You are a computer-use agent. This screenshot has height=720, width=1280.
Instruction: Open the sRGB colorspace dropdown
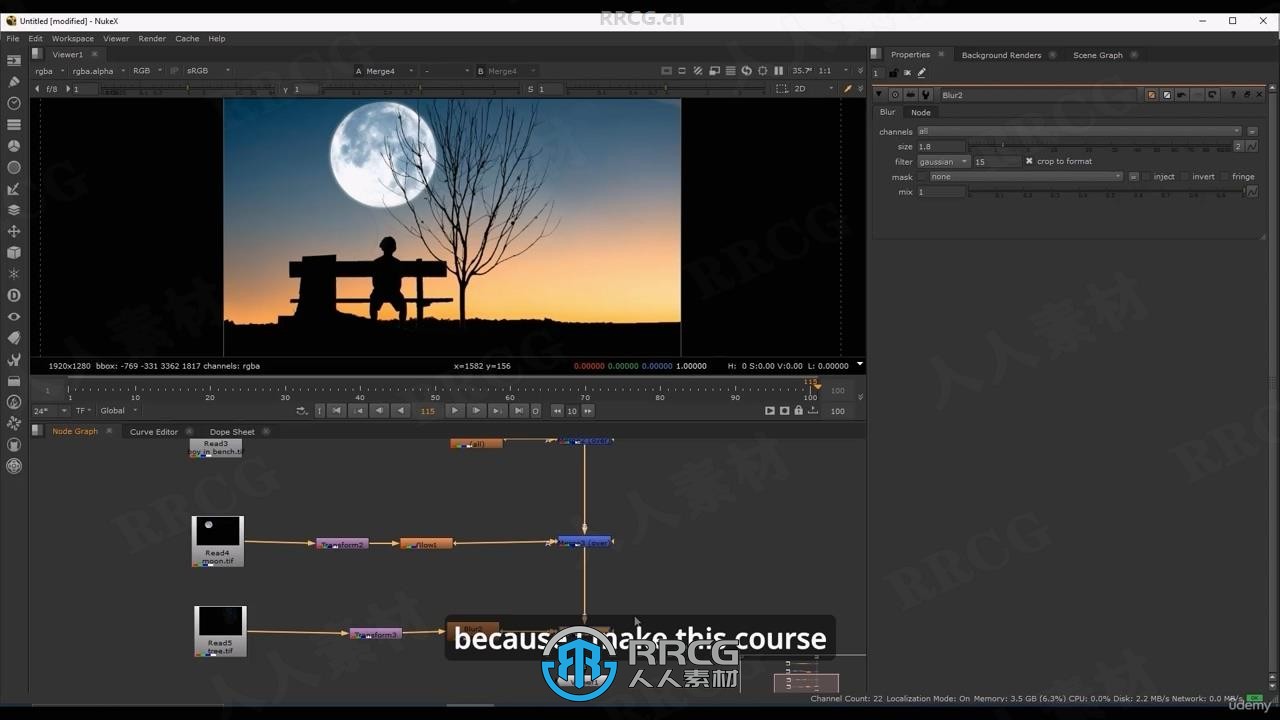(x=208, y=71)
